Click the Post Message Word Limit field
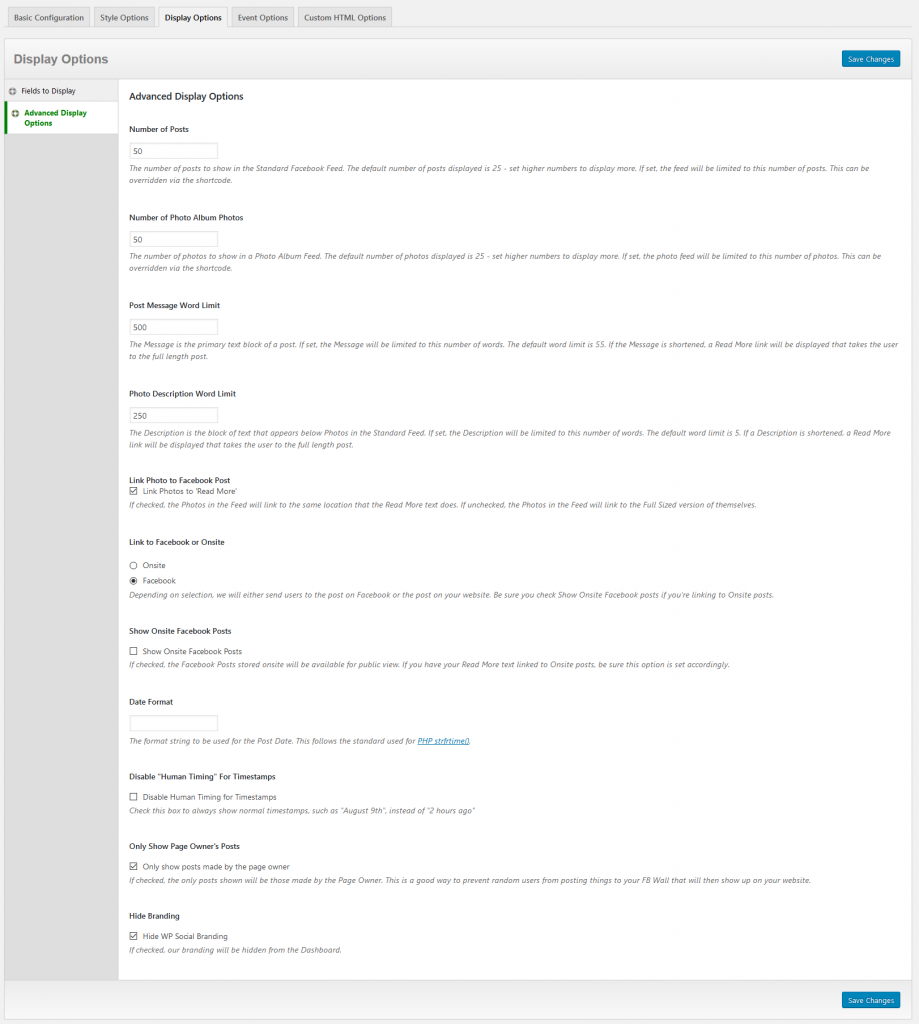The height and width of the screenshot is (1024, 919). click(174, 327)
